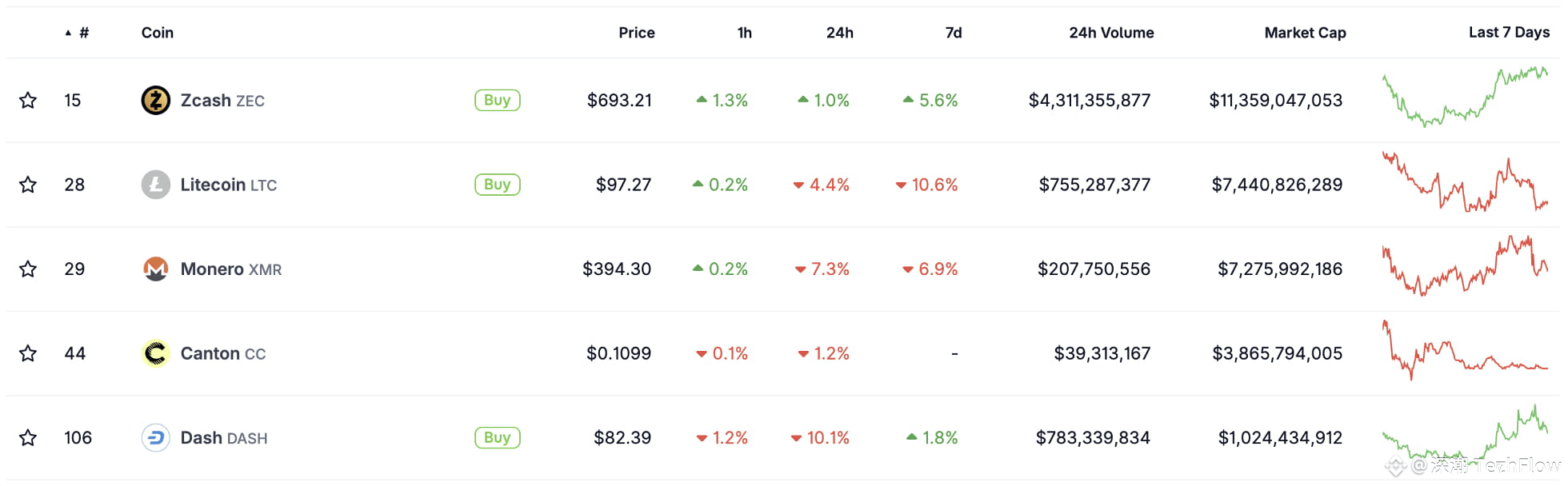Toggle the Litecoin favorite star
Image resolution: width=1568 pixels, height=486 pixels.
click(28, 185)
